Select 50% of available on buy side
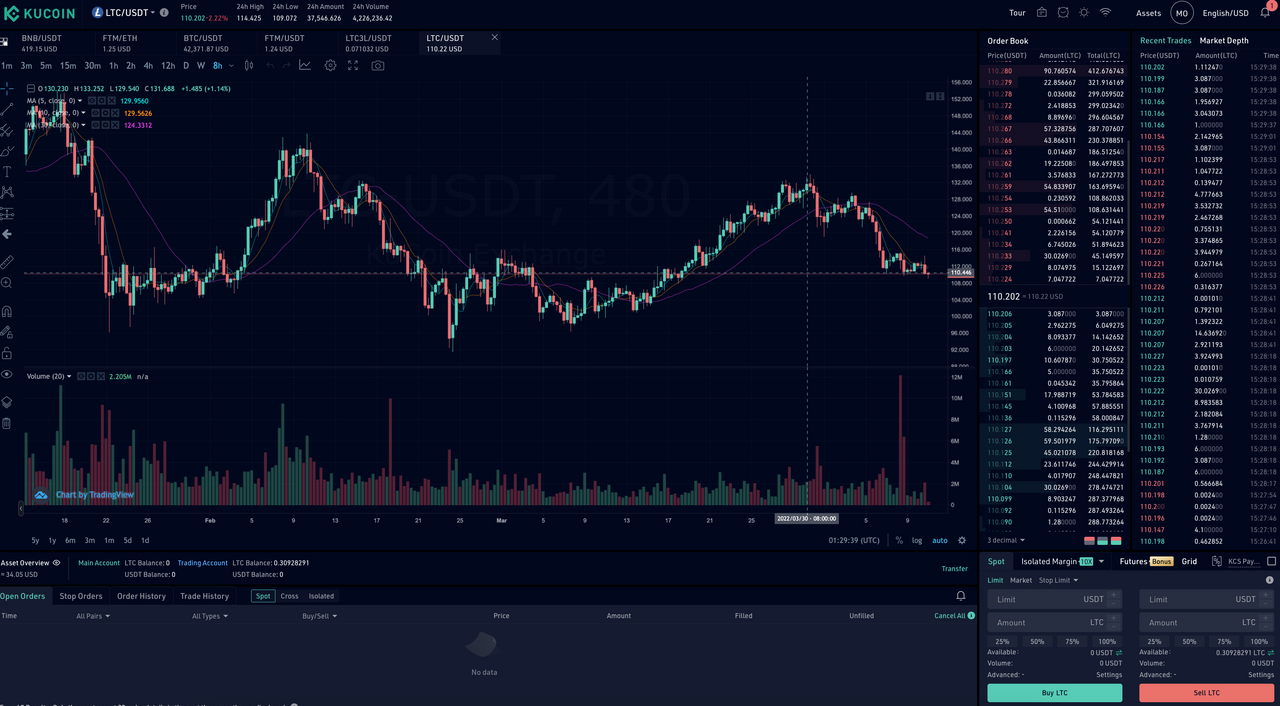Viewport: 1280px width, 706px height. coord(1037,641)
